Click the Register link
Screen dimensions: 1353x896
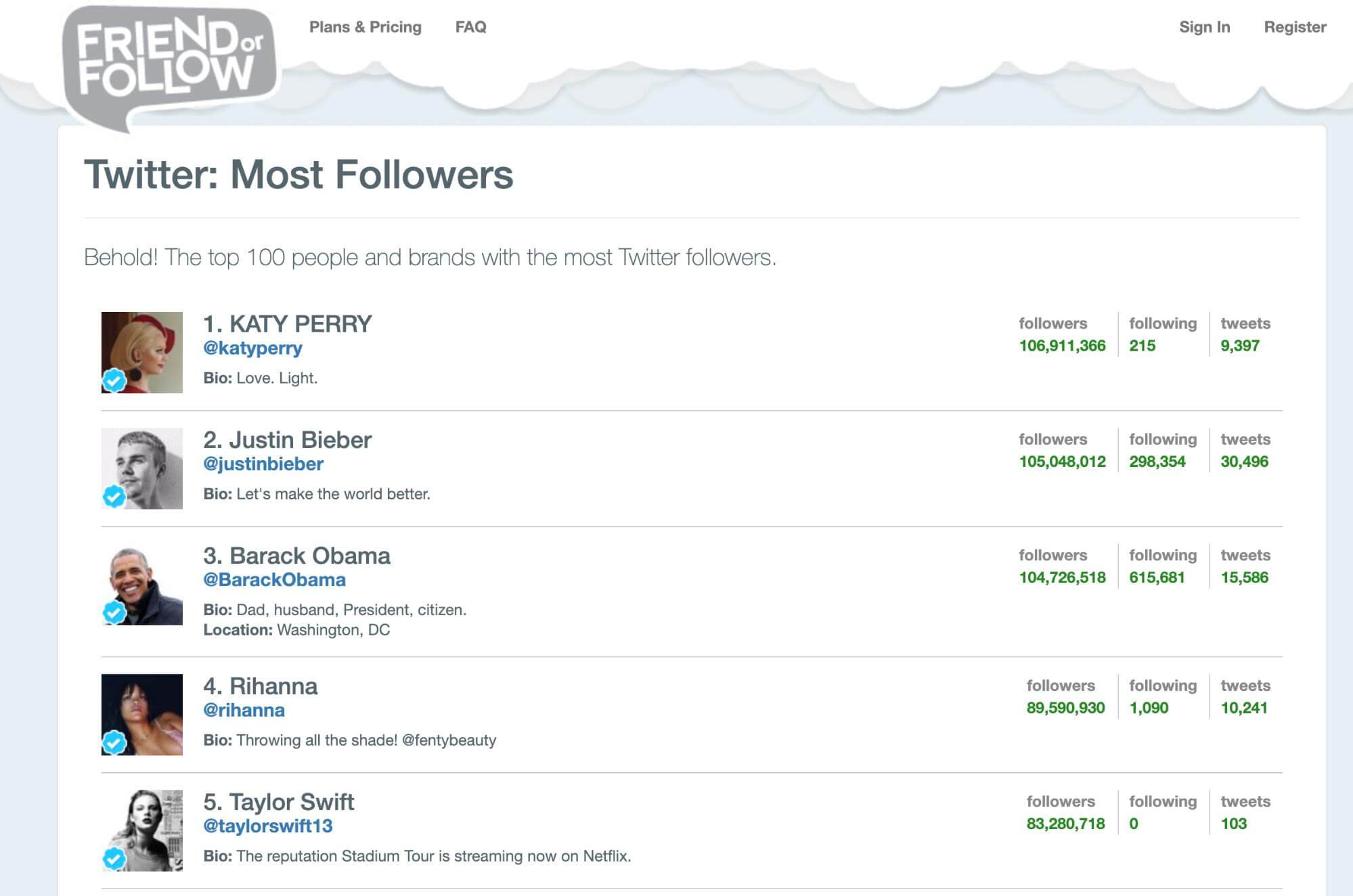(x=1295, y=27)
